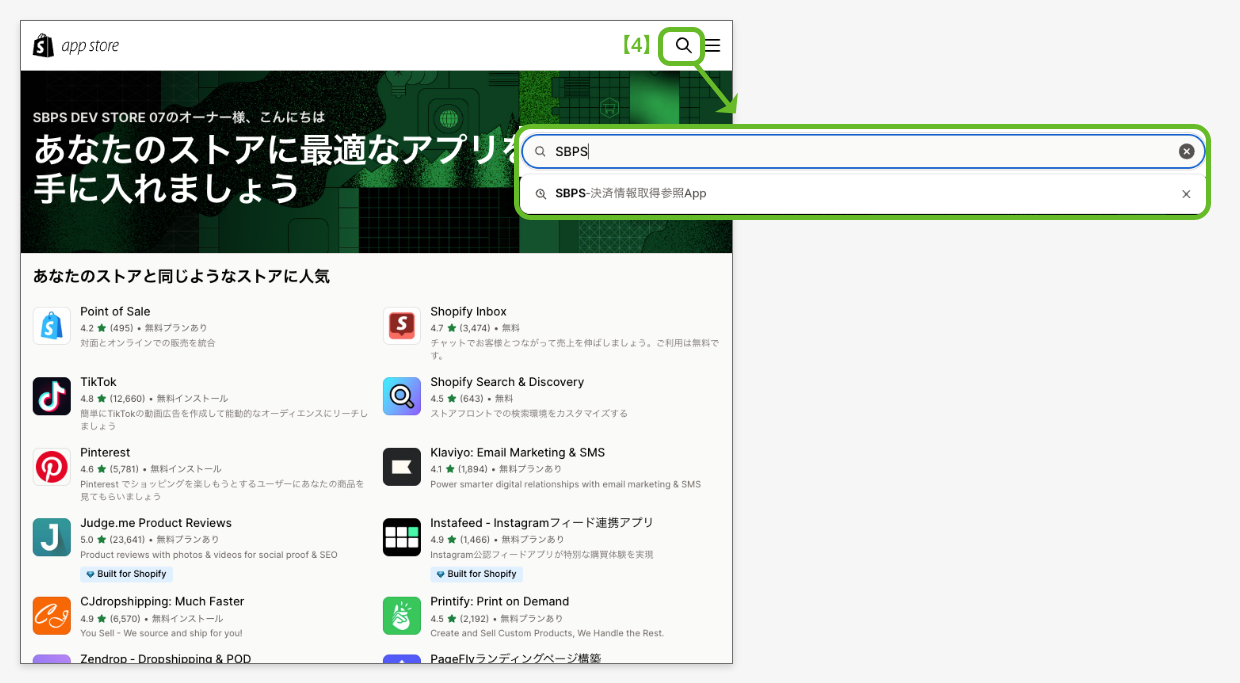This screenshot has height=683, width=1240.
Task: Focus the search box containing SBPS
Action: [863, 151]
